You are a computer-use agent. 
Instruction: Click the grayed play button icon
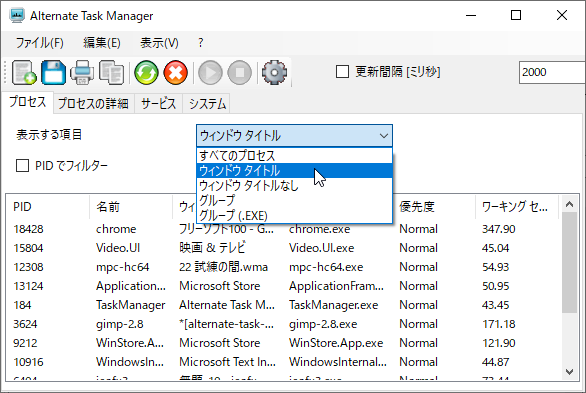(x=210, y=72)
